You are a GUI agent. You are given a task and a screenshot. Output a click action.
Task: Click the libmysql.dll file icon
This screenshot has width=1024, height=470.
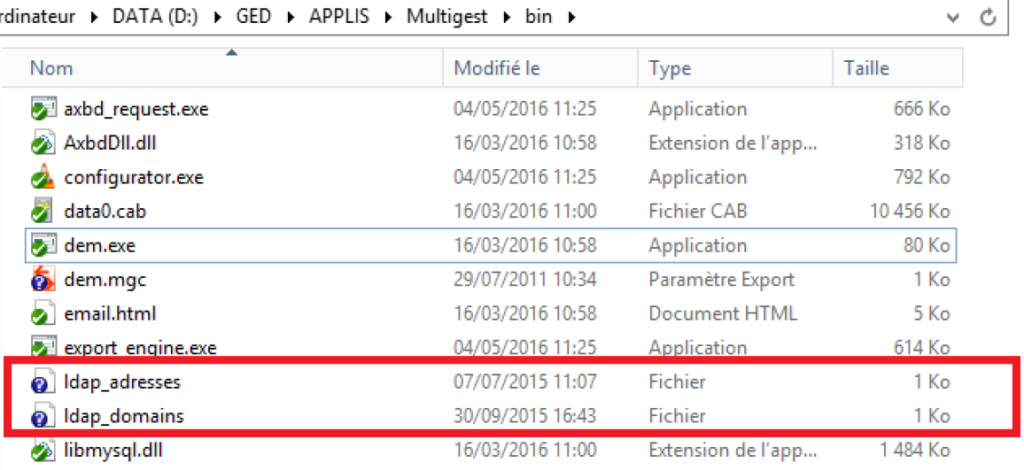pyautogui.click(x=41, y=451)
